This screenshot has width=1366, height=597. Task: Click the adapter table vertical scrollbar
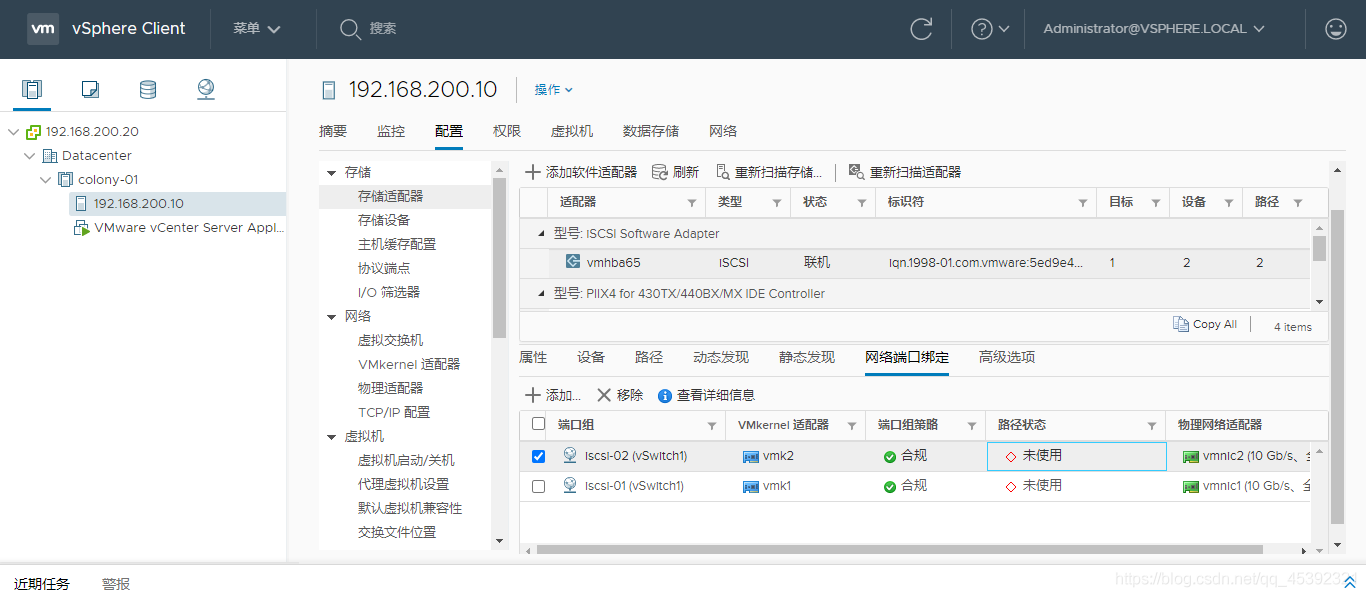pyautogui.click(x=1319, y=247)
